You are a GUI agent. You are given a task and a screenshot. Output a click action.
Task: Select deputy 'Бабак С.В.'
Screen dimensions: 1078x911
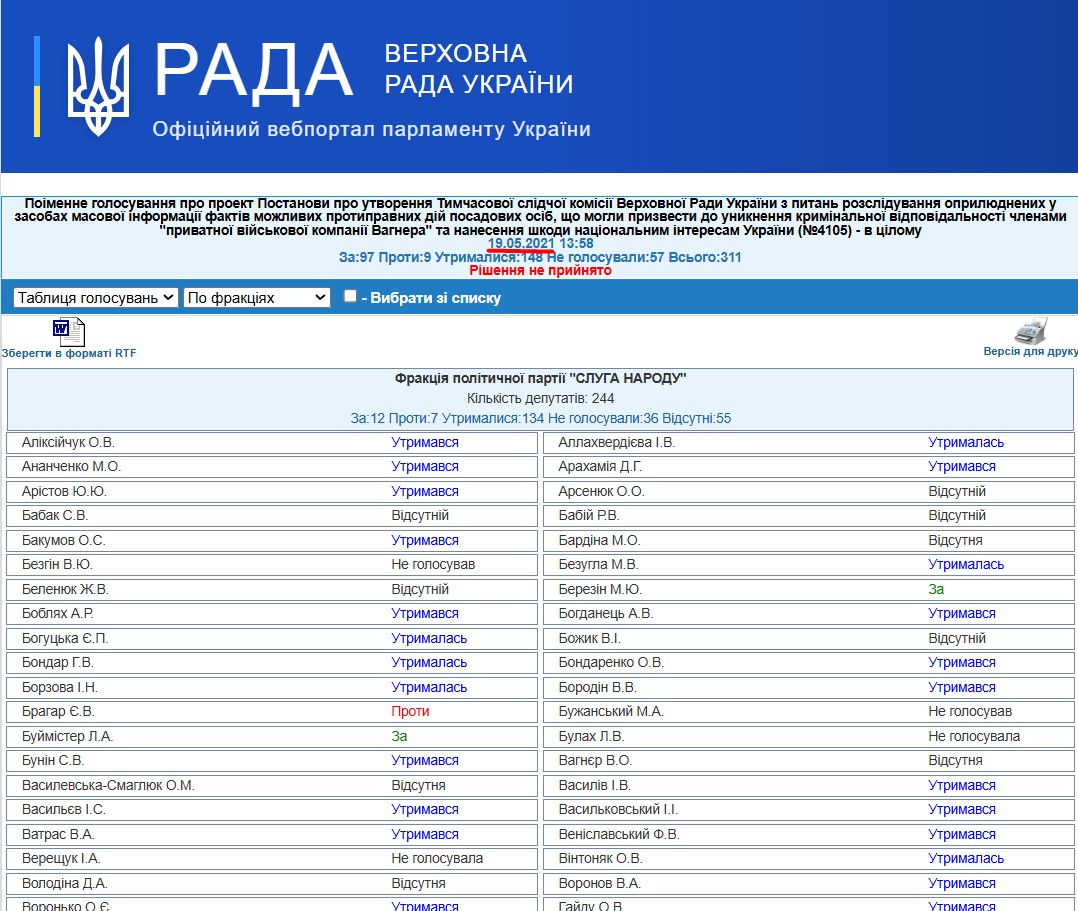tap(55, 515)
